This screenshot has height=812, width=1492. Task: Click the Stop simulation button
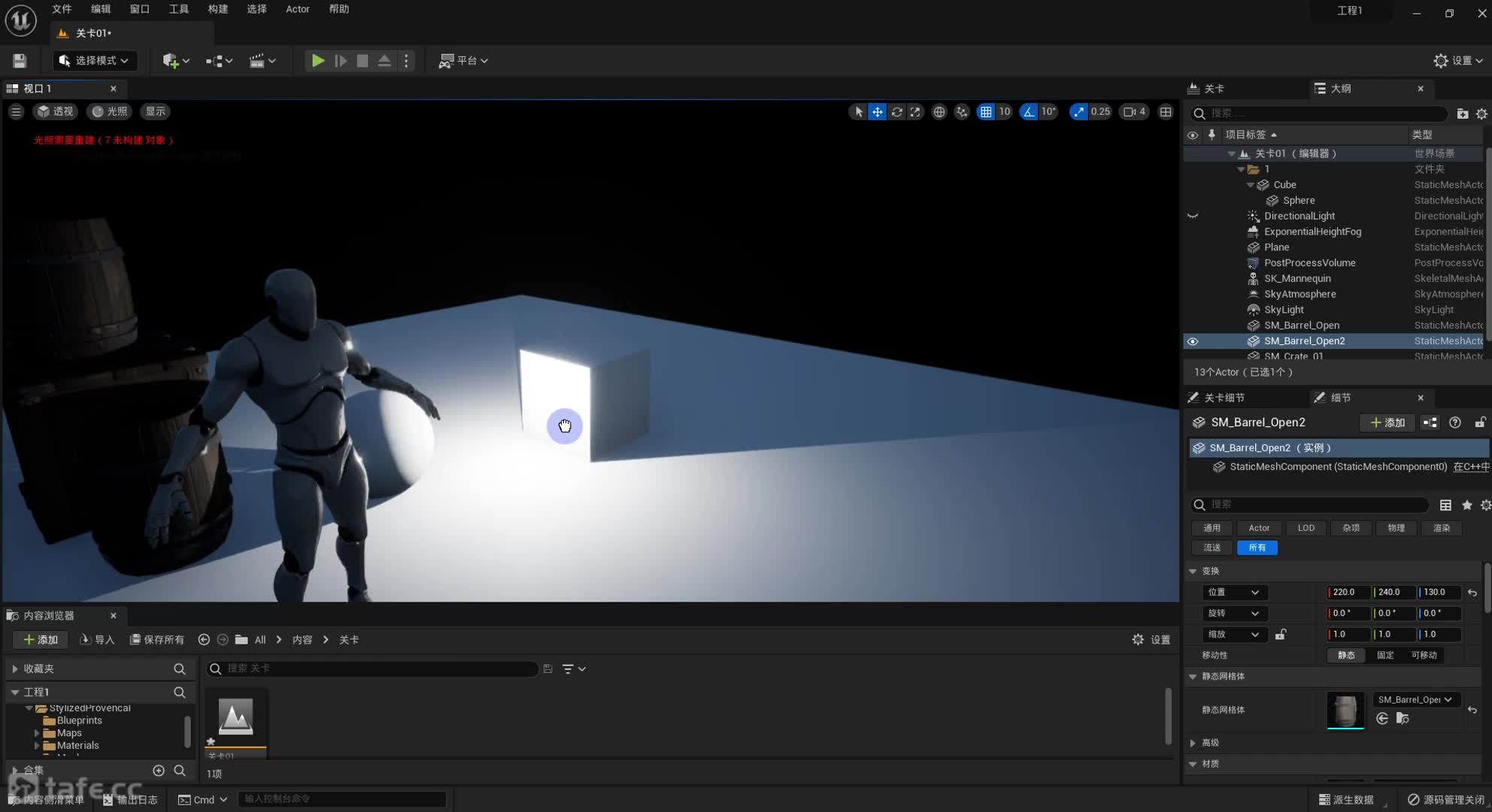362,61
